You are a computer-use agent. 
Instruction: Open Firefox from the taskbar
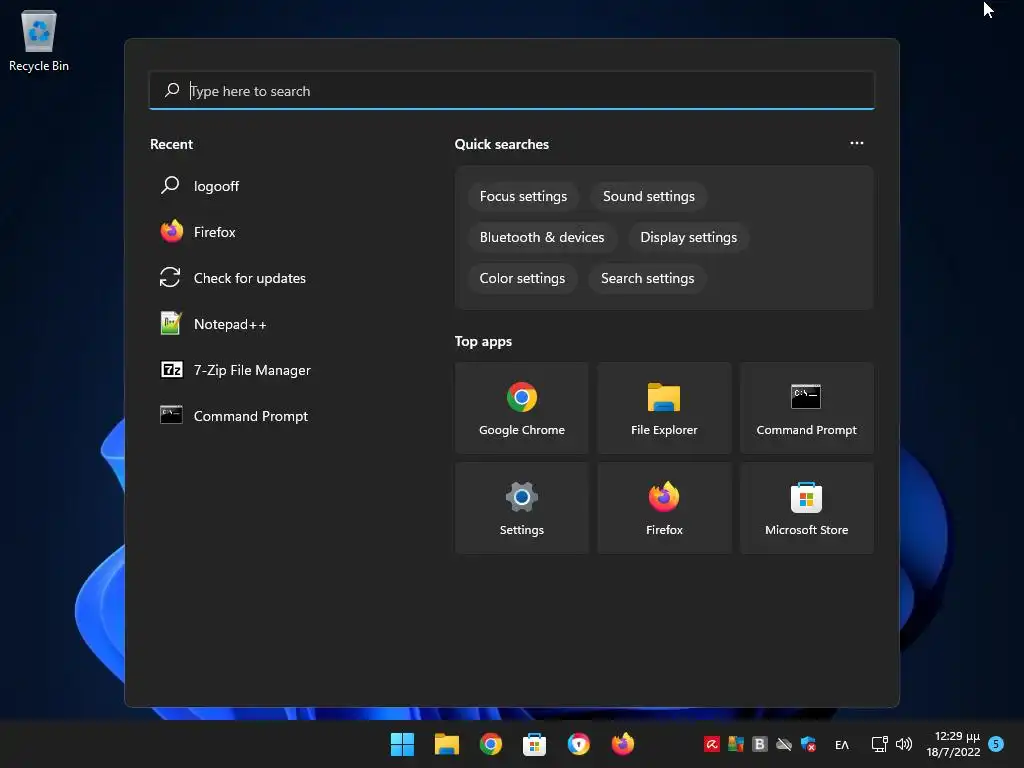click(622, 744)
